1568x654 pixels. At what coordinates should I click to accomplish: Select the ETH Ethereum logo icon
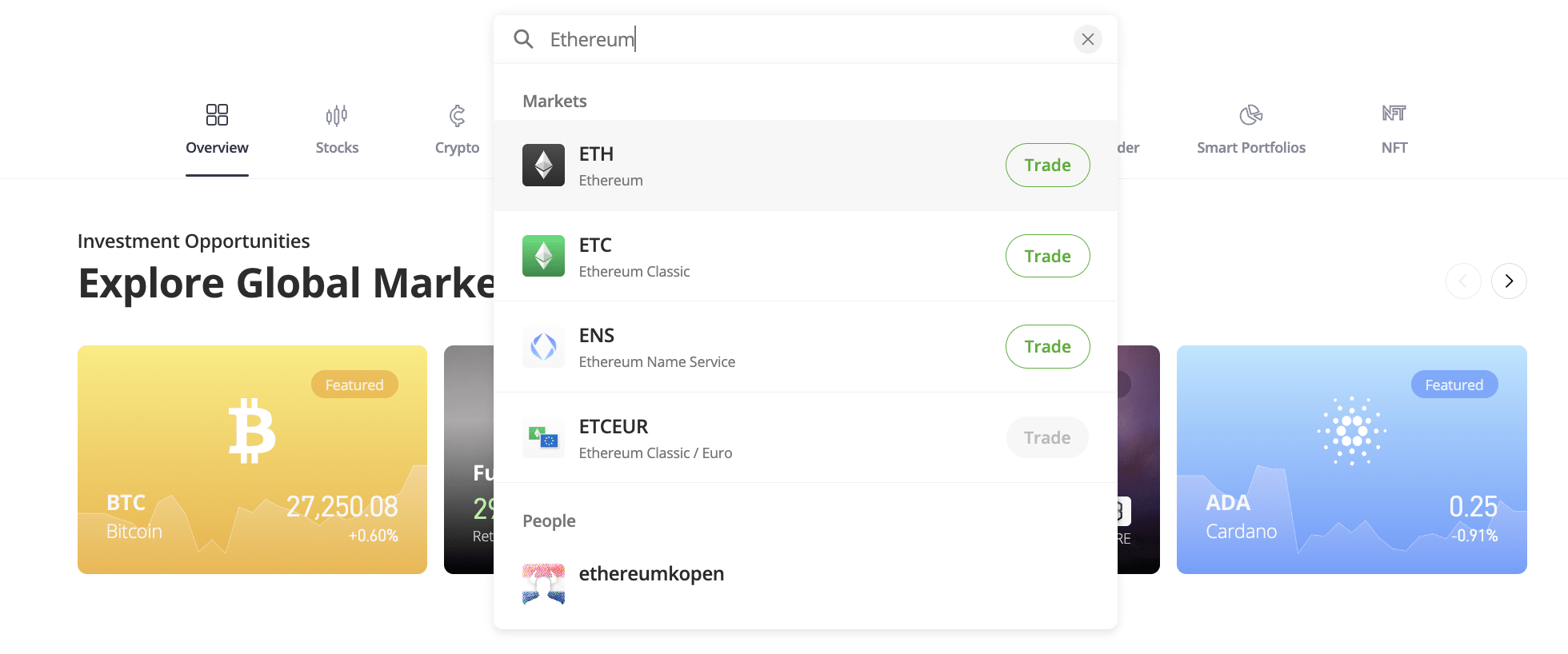point(543,165)
